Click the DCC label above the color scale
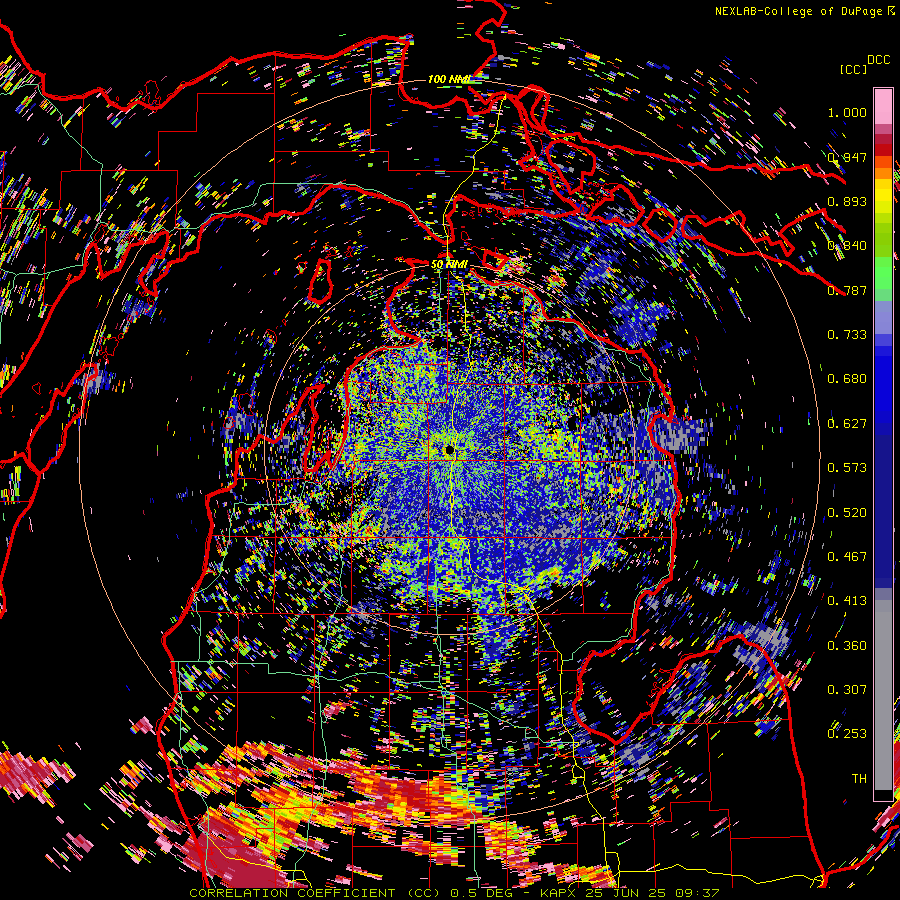 (x=878, y=60)
